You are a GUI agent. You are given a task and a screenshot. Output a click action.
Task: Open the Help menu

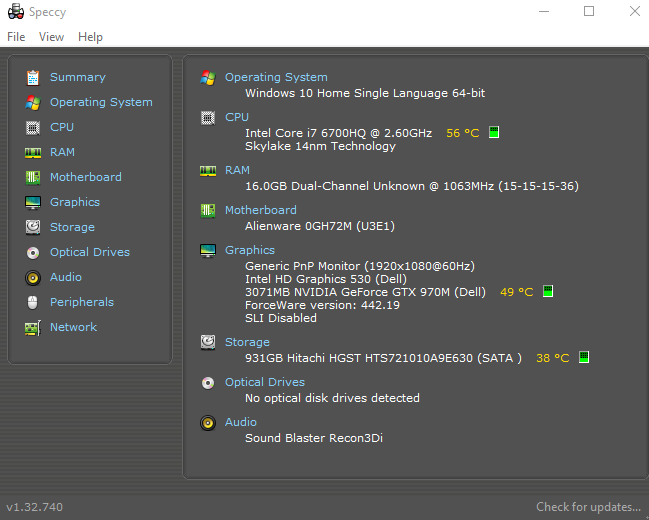90,37
